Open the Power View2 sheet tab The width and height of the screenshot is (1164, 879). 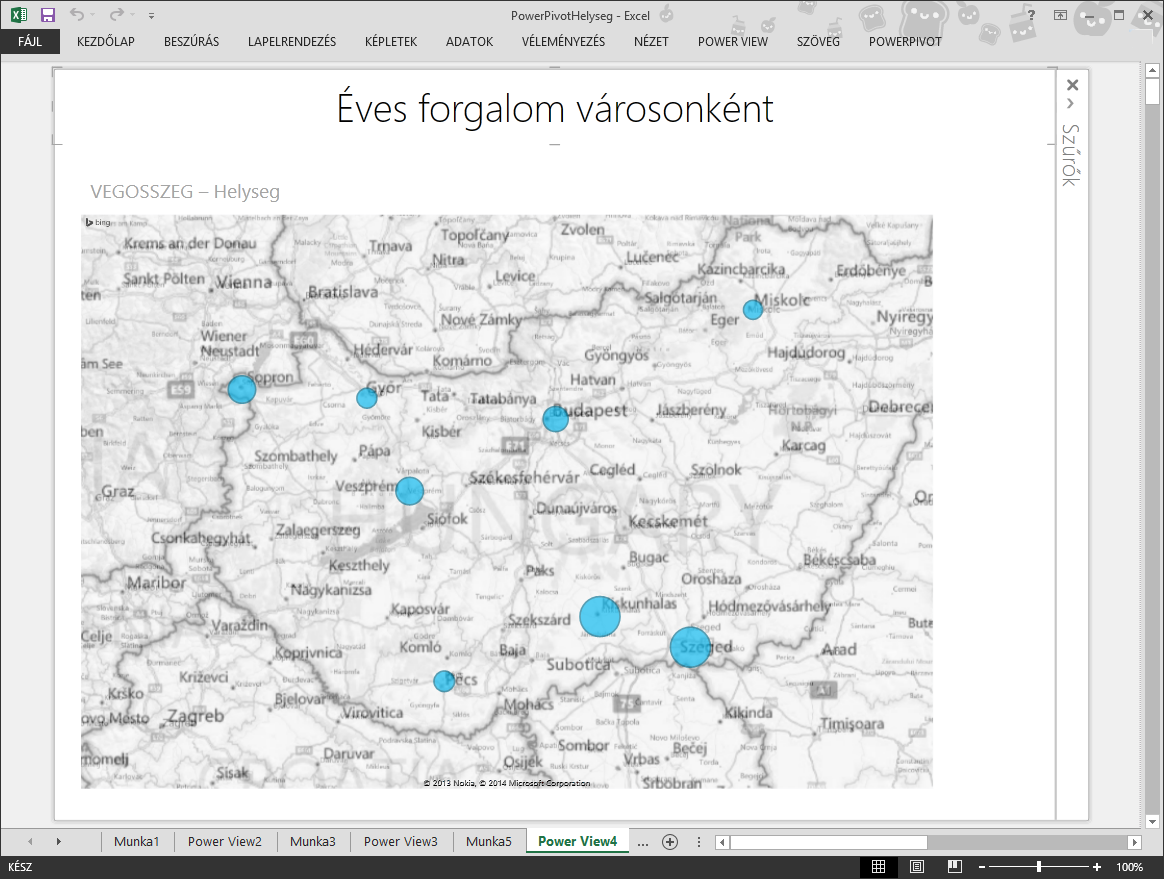(x=224, y=841)
